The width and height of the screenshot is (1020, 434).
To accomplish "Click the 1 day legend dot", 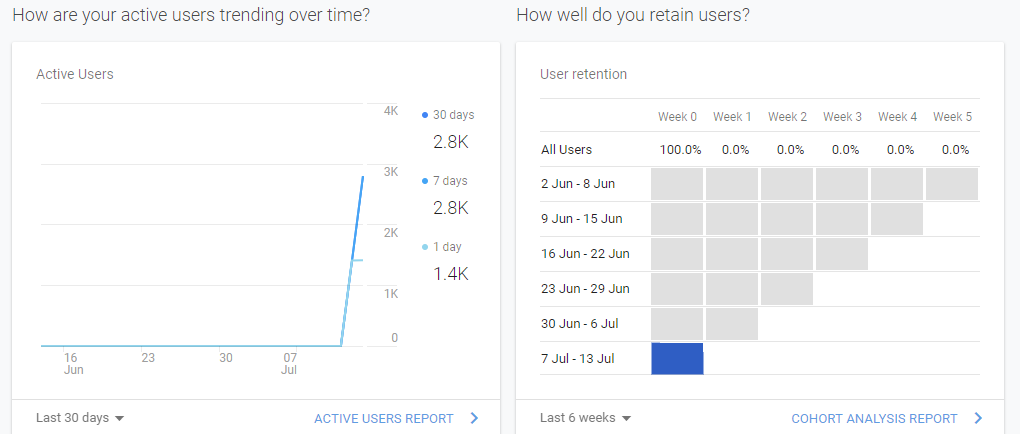I will tap(425, 247).
